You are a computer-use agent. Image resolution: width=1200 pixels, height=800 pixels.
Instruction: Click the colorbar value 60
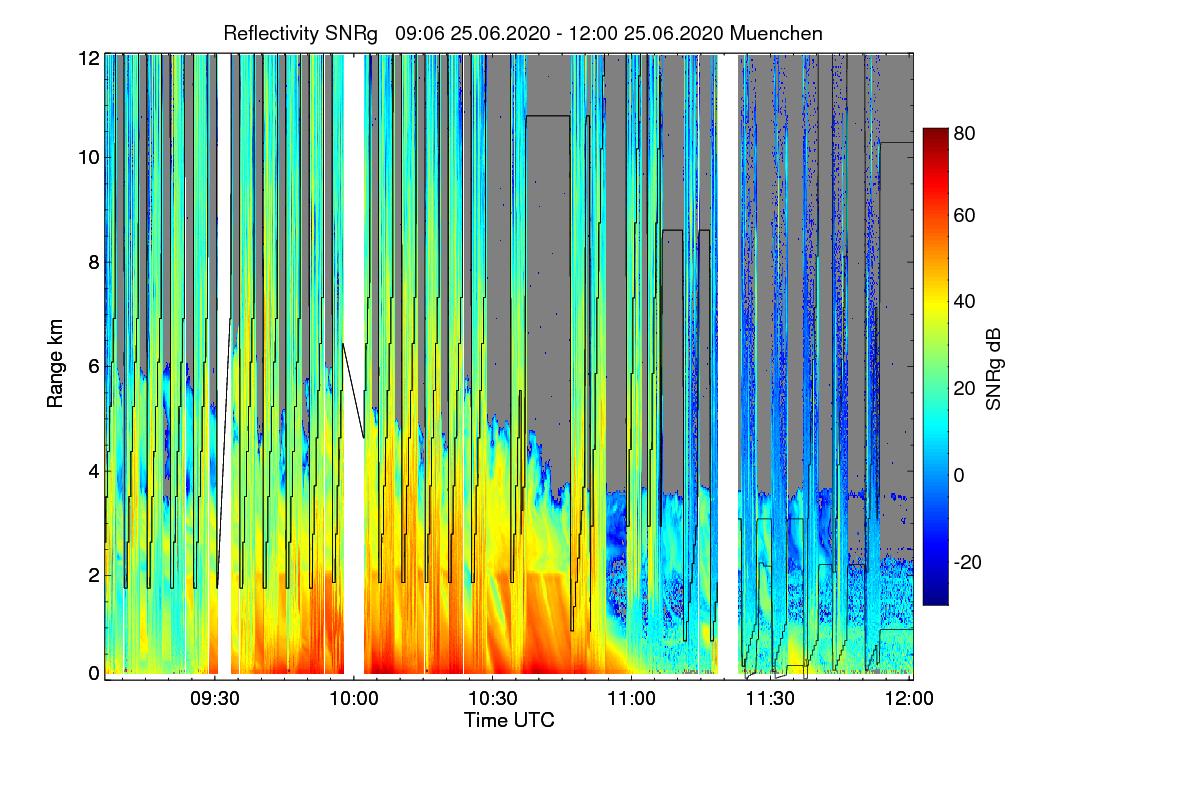[x=965, y=215]
